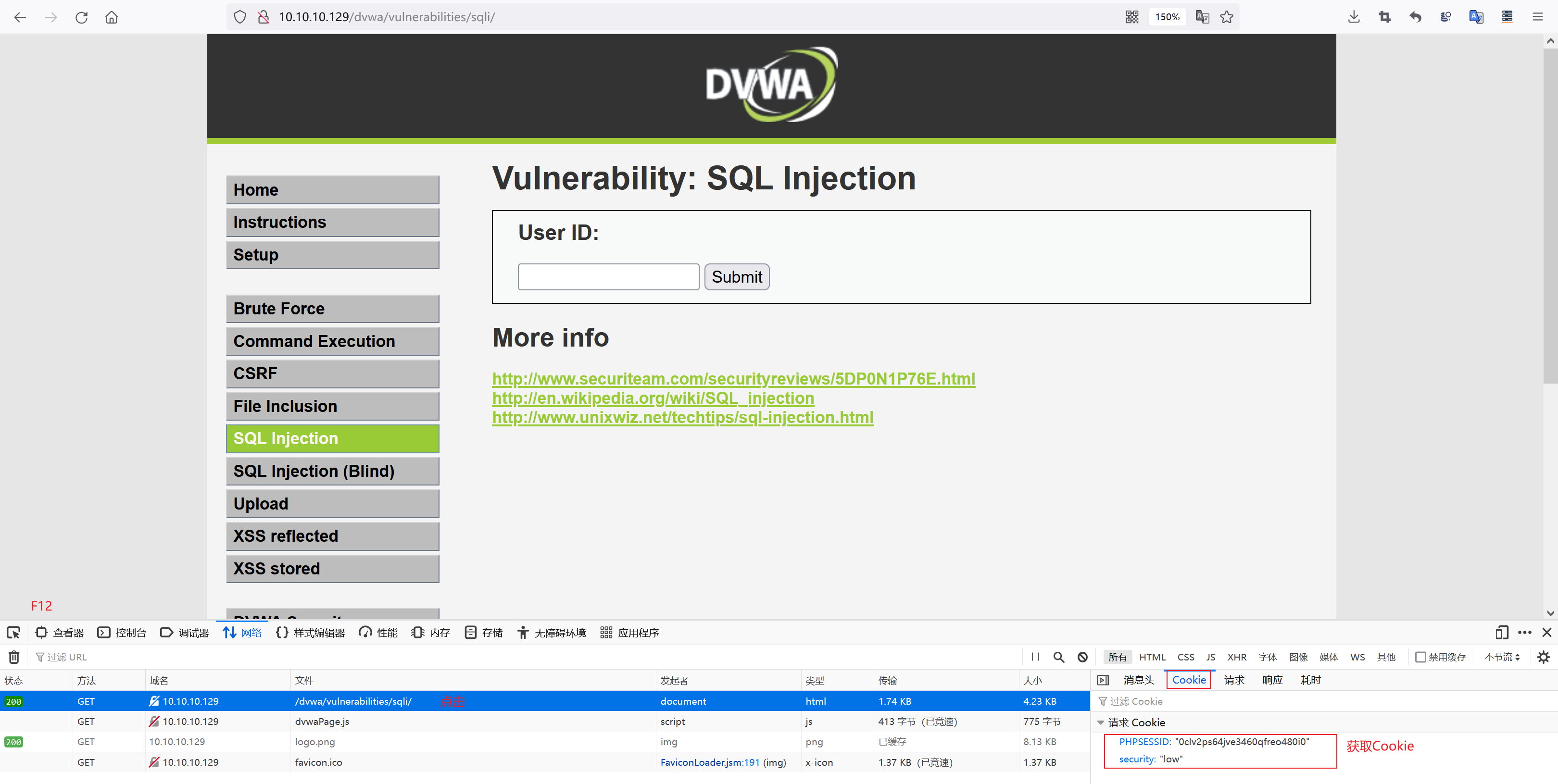Image resolution: width=1558 pixels, height=784 pixels.
Task: Open the browser home page icon
Action: [x=111, y=17]
